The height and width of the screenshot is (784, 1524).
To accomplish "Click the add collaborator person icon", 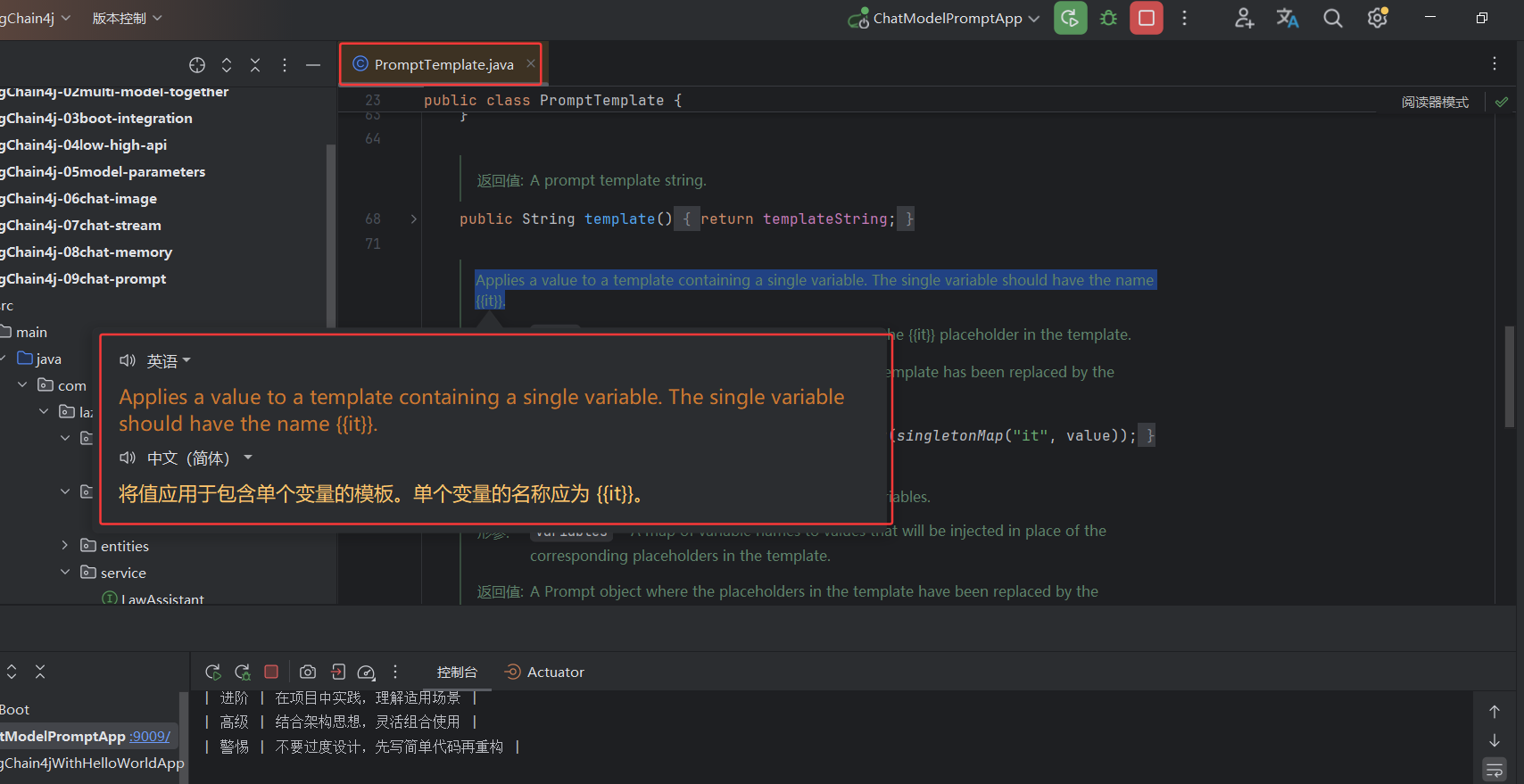I will tap(1244, 18).
